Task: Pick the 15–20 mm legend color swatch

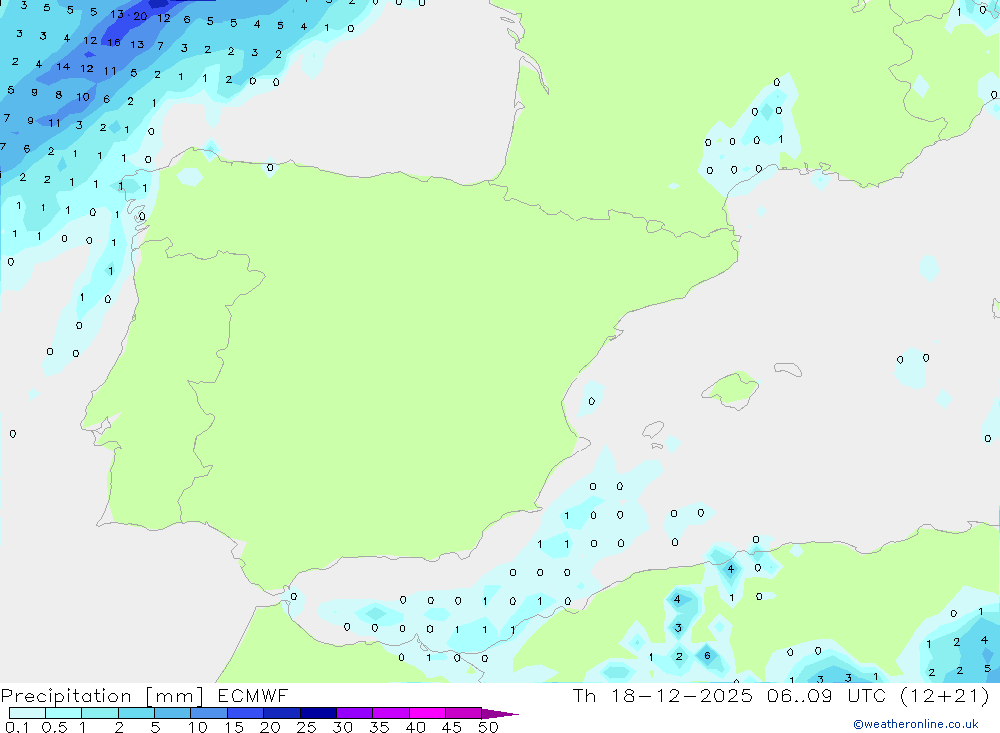Action: click(x=246, y=713)
